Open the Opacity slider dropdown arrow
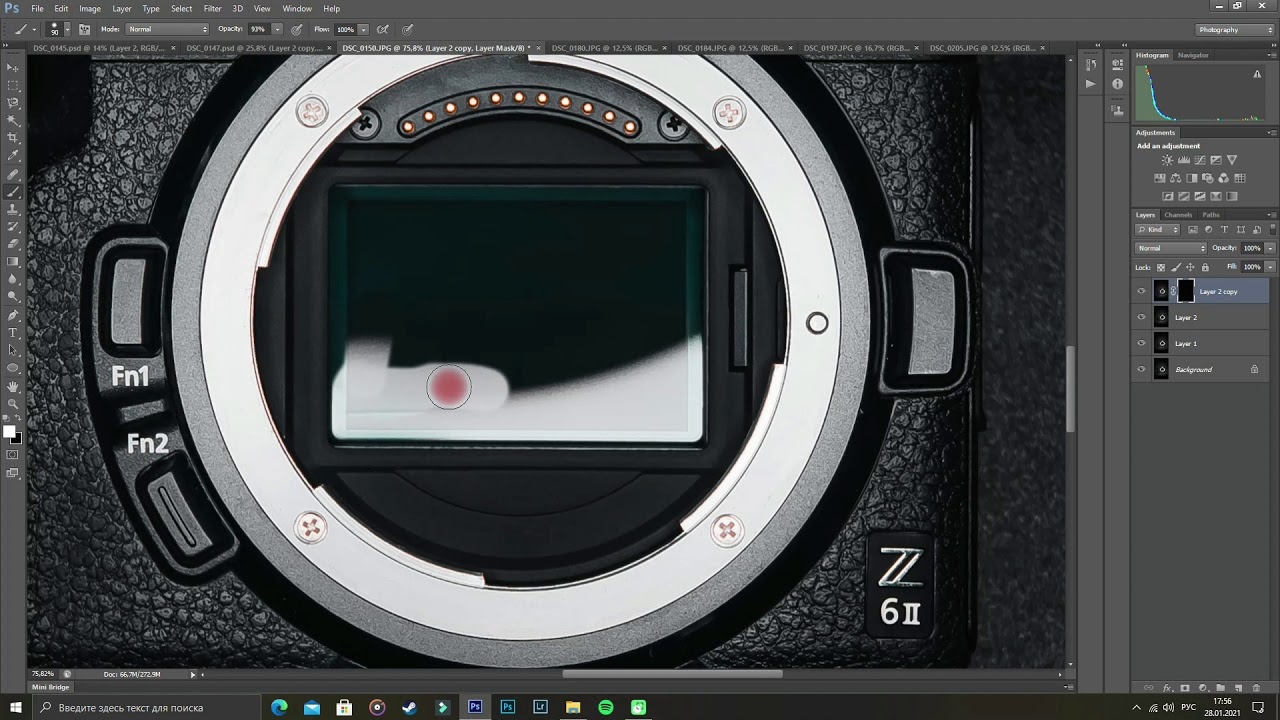This screenshot has height=720, width=1280. (277, 29)
